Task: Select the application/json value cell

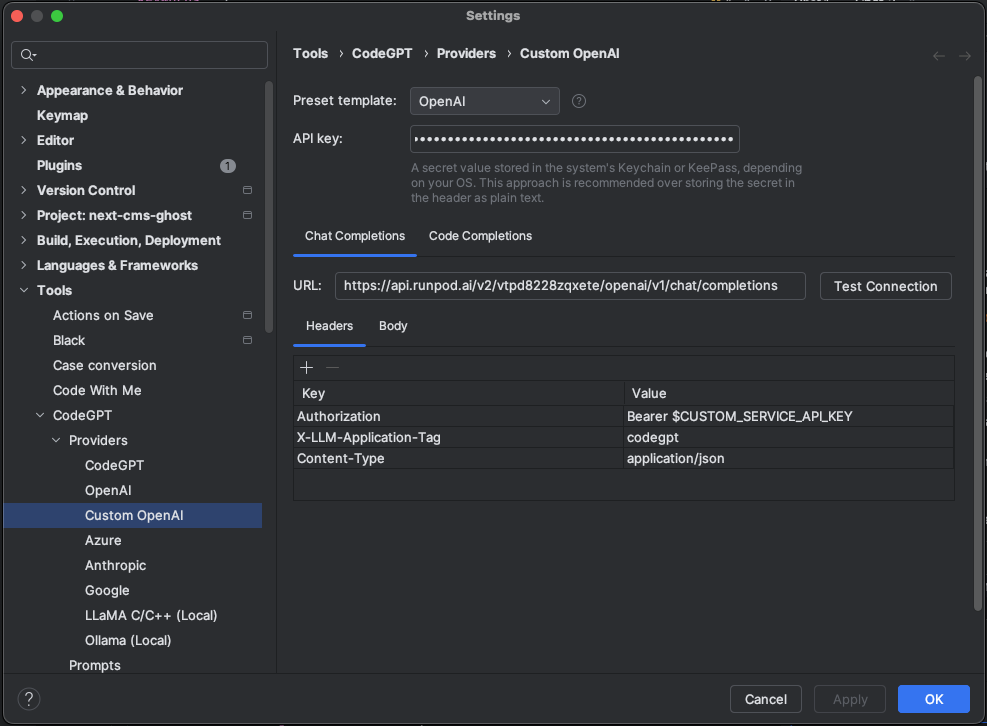Action: [x=789, y=458]
